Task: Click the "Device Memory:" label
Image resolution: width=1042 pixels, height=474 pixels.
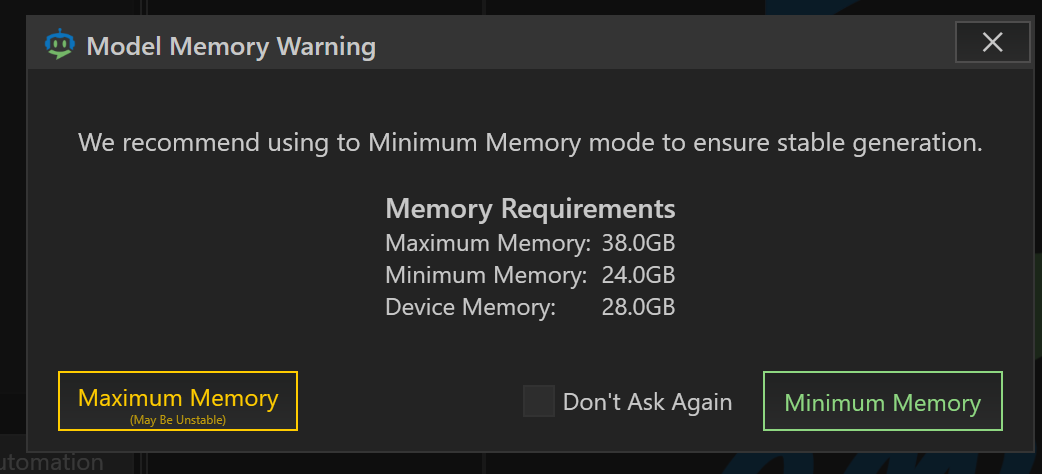Action: click(x=470, y=307)
